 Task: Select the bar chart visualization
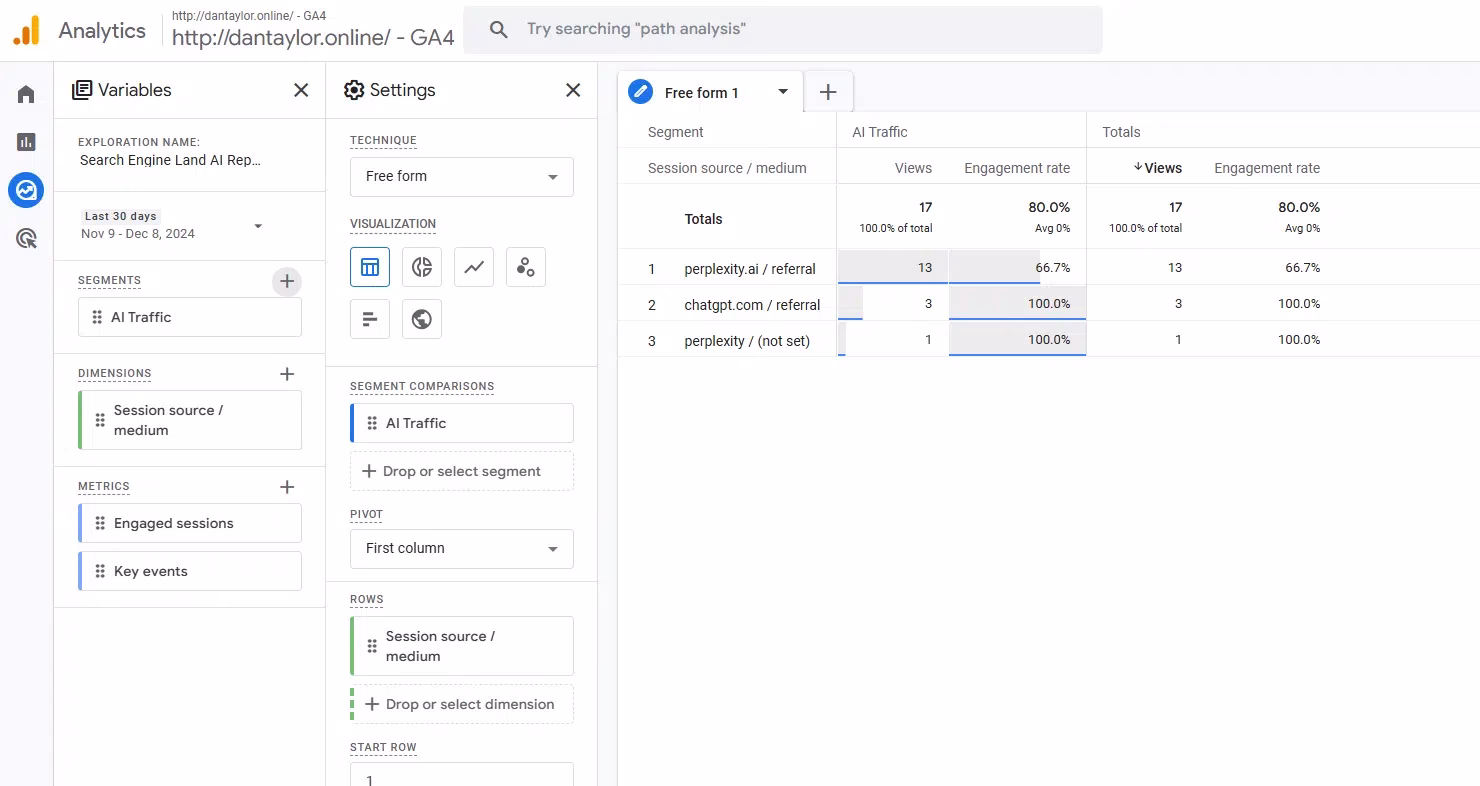(x=370, y=319)
